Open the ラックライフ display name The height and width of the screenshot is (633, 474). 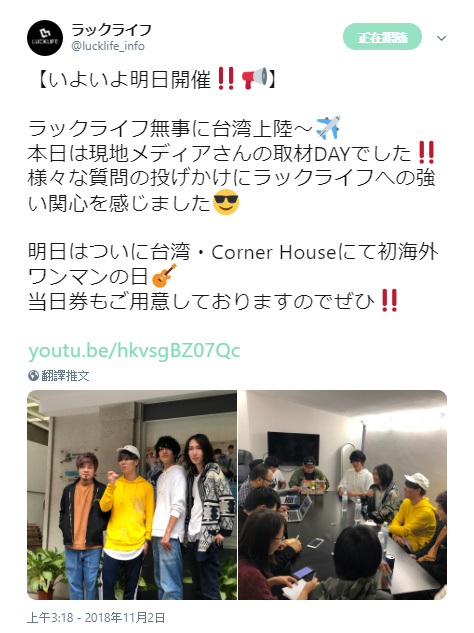111,30
